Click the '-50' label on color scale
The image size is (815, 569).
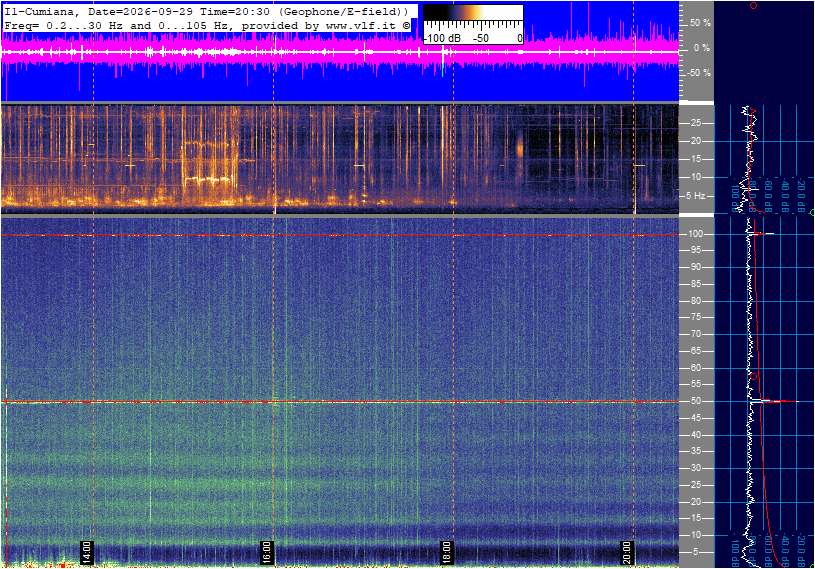click(481, 38)
